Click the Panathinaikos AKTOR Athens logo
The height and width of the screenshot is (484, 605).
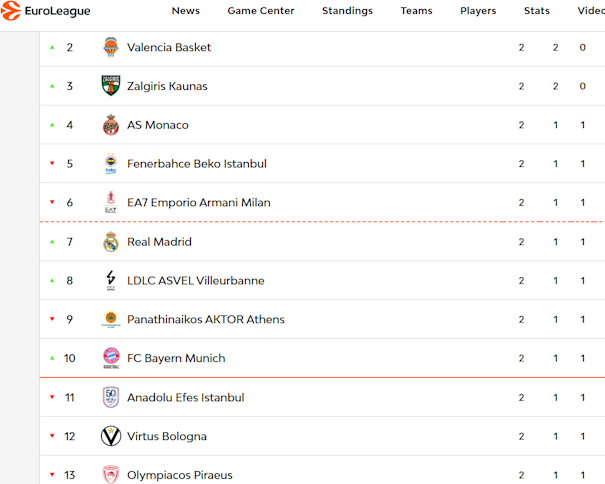click(x=111, y=320)
